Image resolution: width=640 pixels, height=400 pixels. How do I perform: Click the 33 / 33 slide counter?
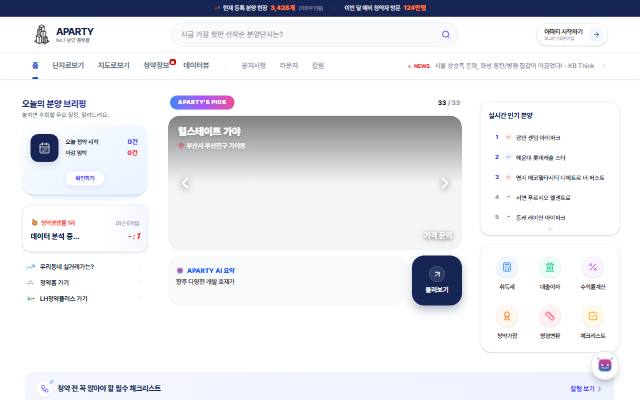click(449, 102)
